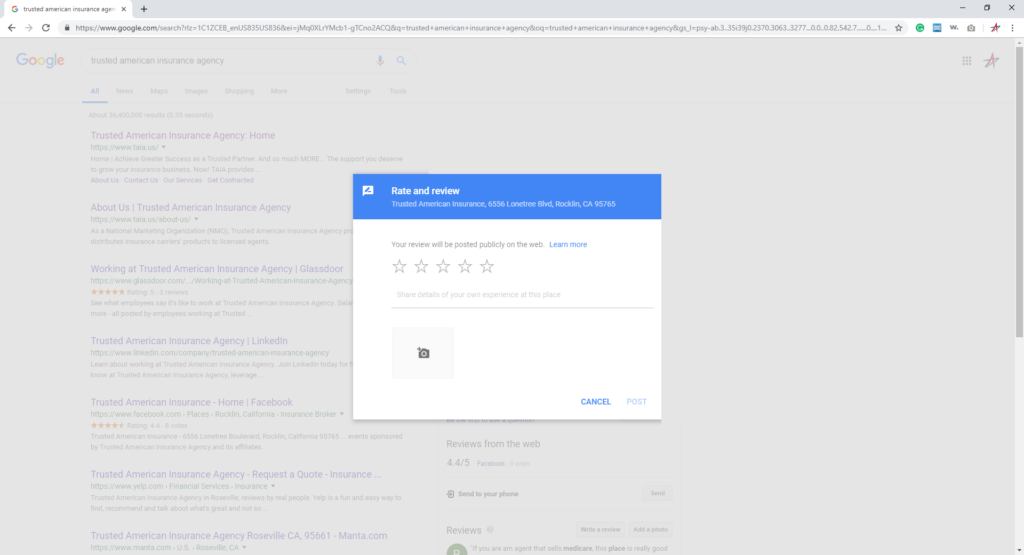Viewport: 1024px width, 555px height.
Task: Open About Us | Trusted American Insurance Agency result
Action: tap(191, 207)
